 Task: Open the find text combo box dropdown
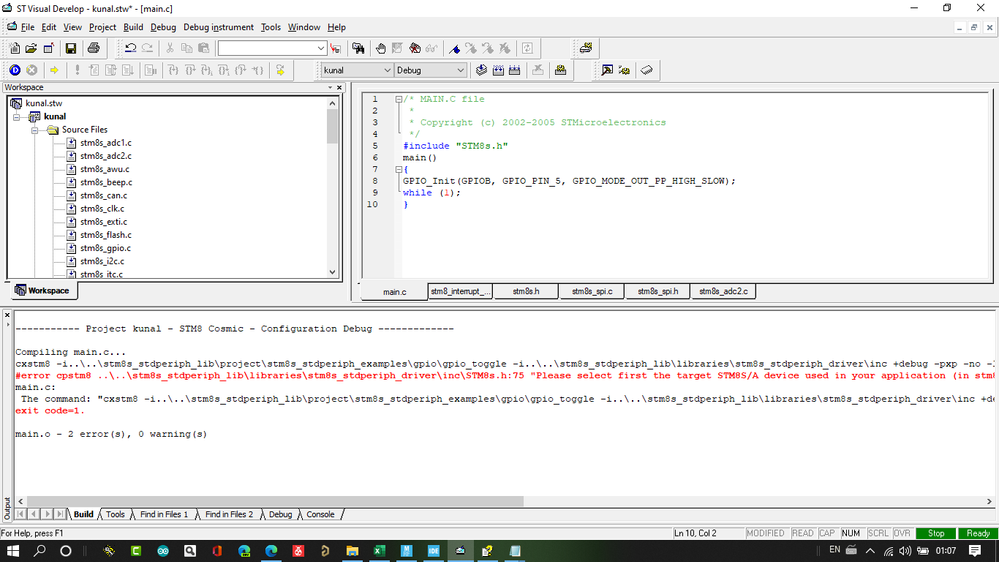(320, 48)
